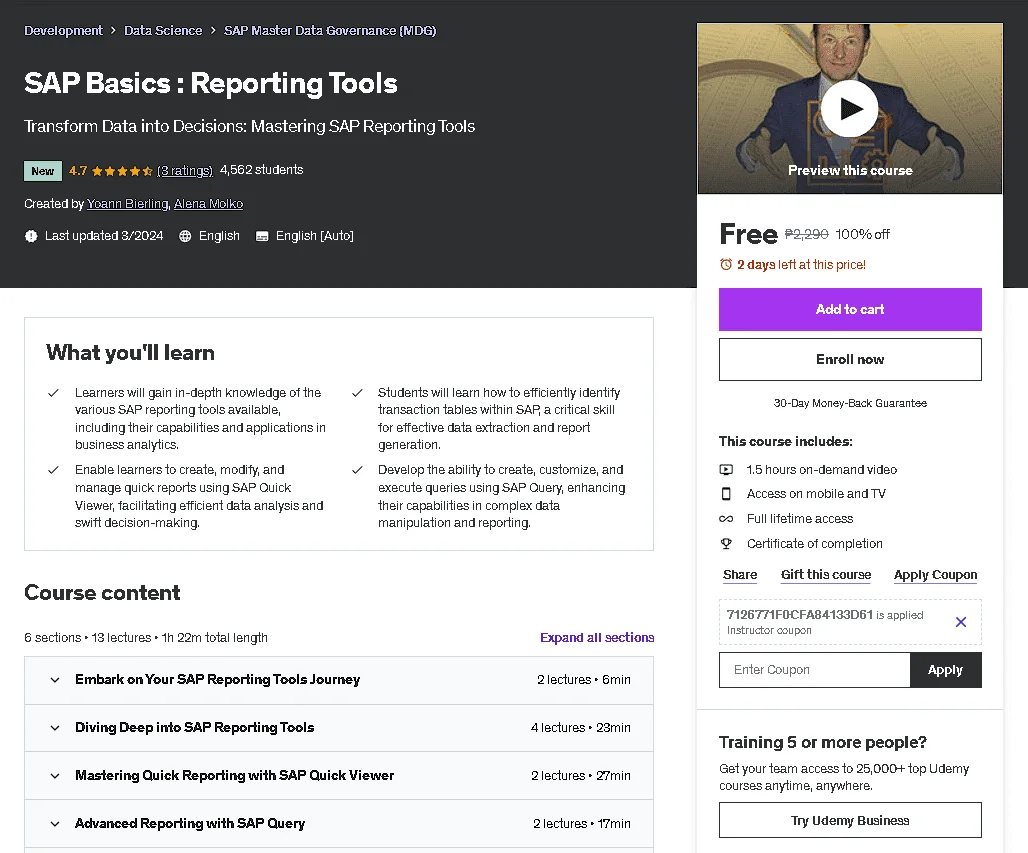Open instructor Yoann Bierling's profile
Image resolution: width=1028 pixels, height=853 pixels.
click(127, 204)
